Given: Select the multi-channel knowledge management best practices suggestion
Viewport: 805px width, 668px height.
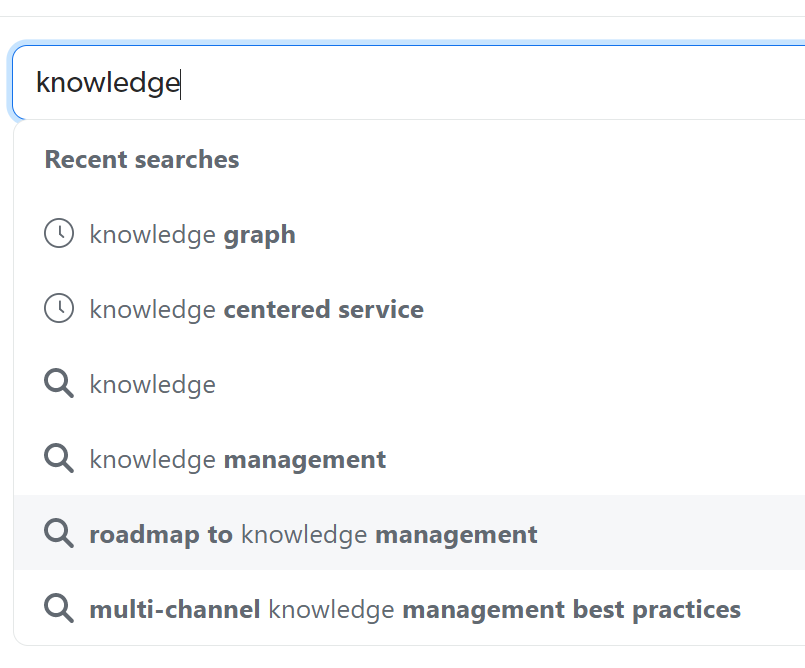Looking at the screenshot, I should [413, 608].
